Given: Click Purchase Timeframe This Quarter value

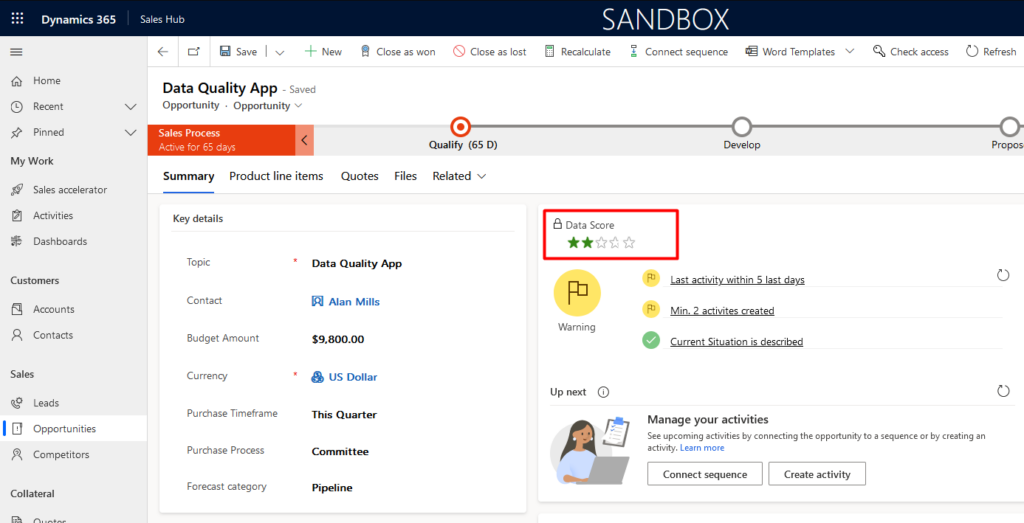Looking at the screenshot, I should [x=344, y=415].
